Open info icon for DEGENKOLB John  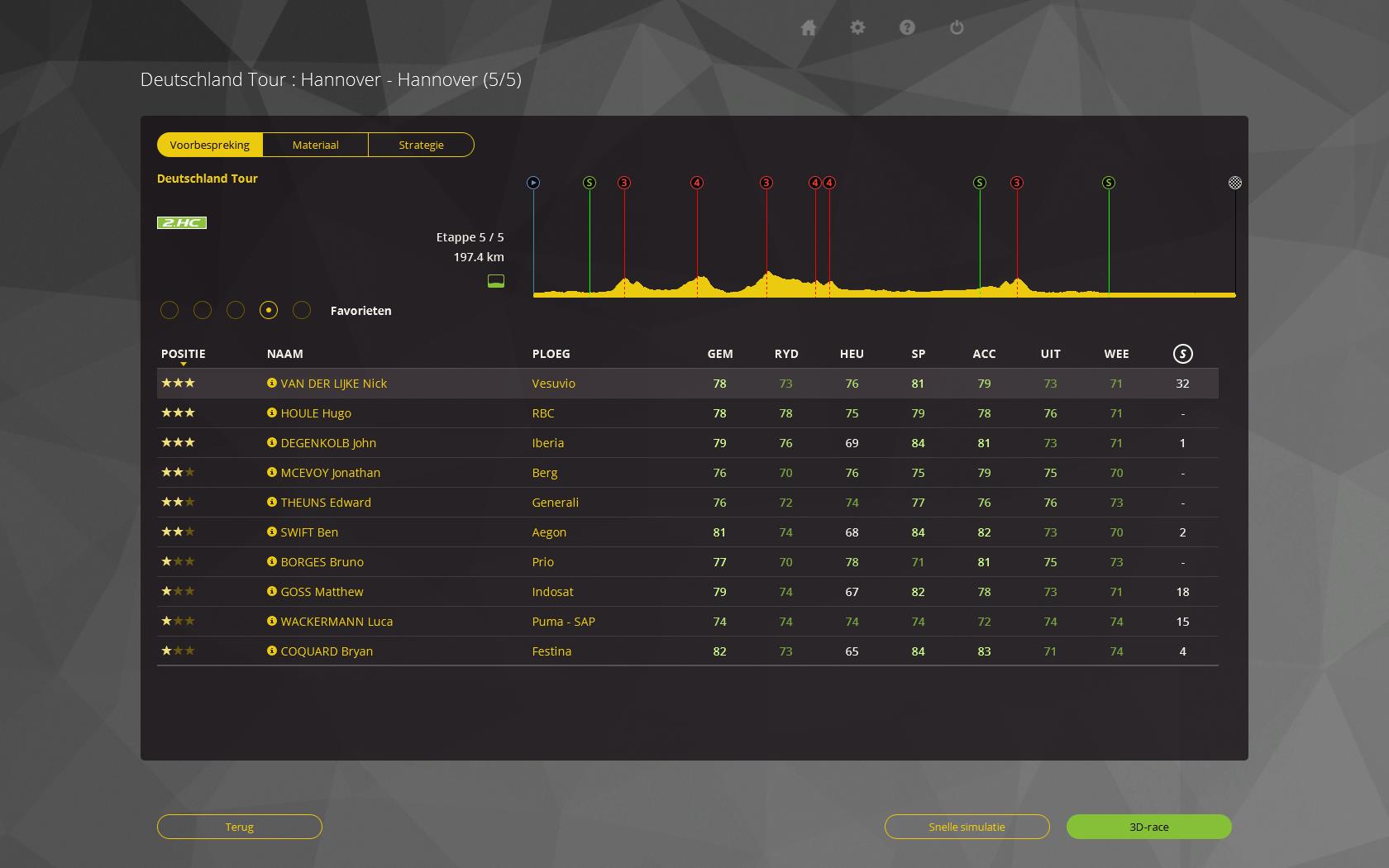click(x=271, y=442)
